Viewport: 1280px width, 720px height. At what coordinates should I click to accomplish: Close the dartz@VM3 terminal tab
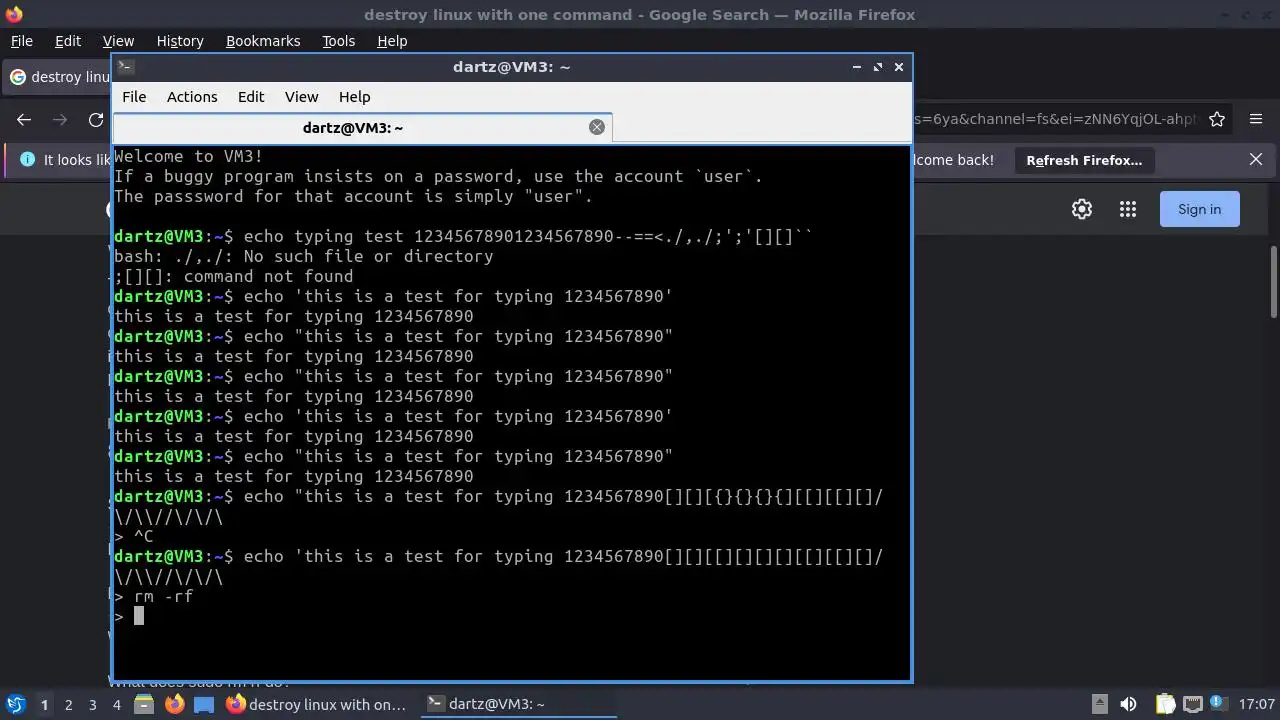point(597,127)
